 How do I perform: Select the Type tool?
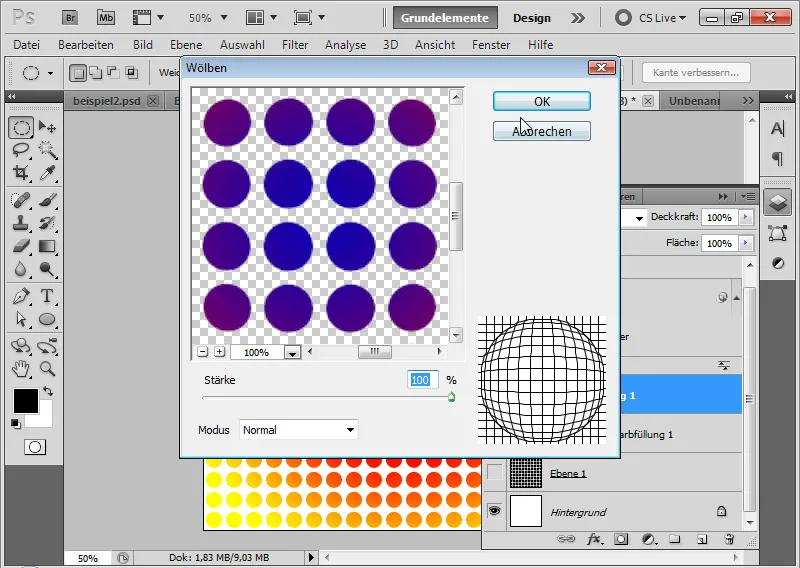coord(47,296)
